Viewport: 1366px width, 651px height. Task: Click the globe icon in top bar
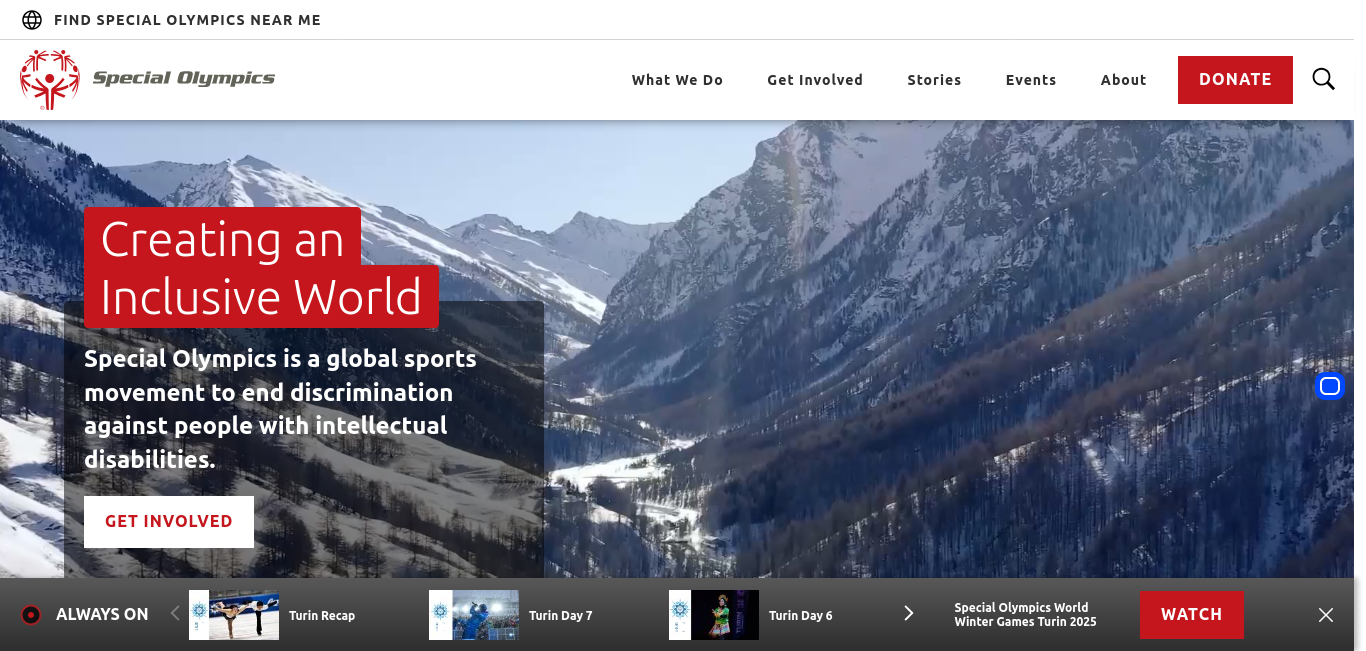point(32,20)
